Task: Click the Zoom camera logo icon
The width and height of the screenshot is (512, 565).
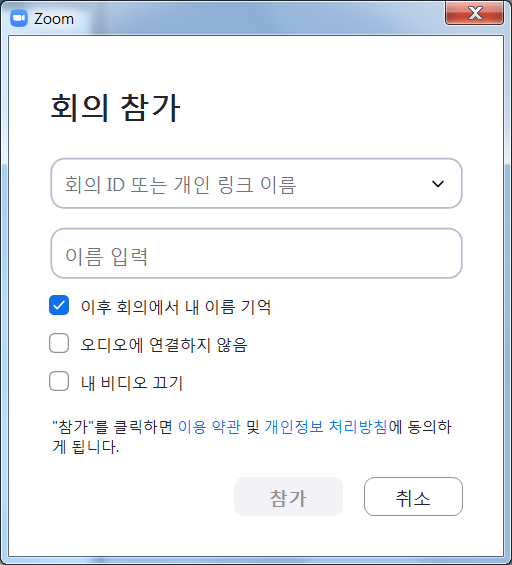Action: [19, 18]
